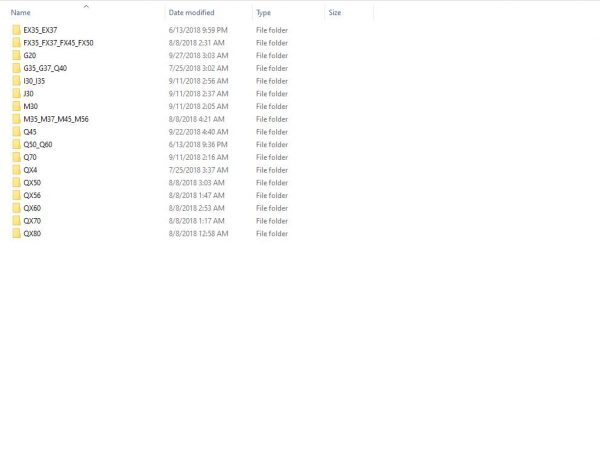Click File folder type in EX35_EX37 row

click(272, 30)
